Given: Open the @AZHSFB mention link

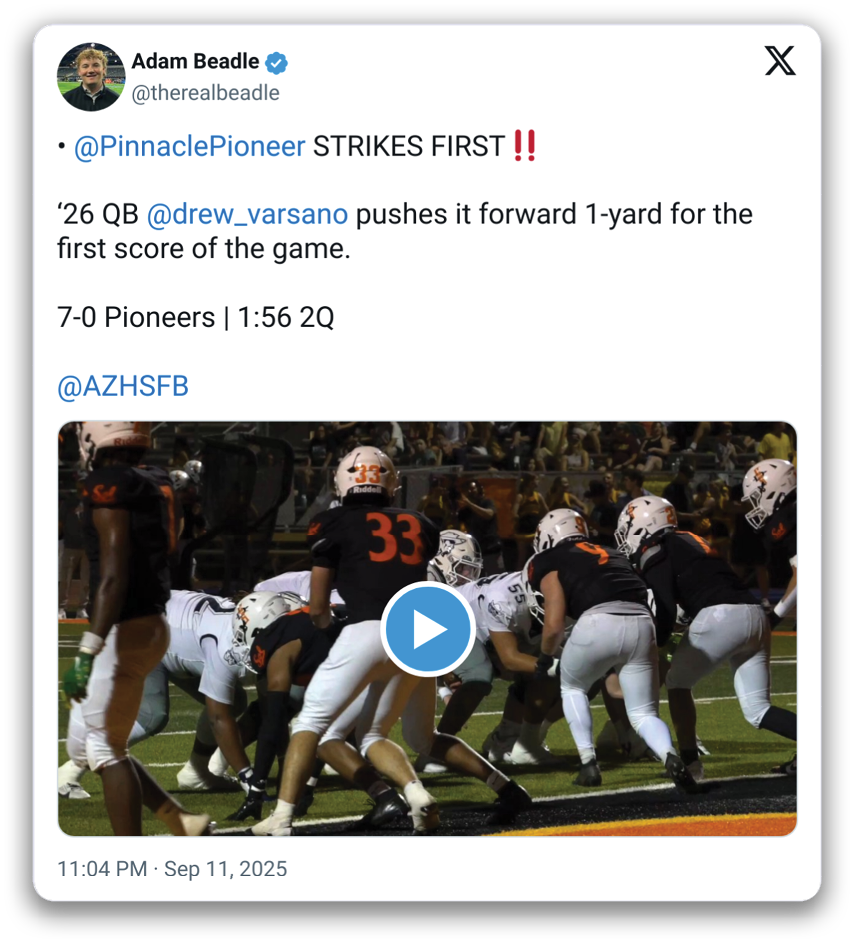Looking at the screenshot, I should tap(123, 386).
